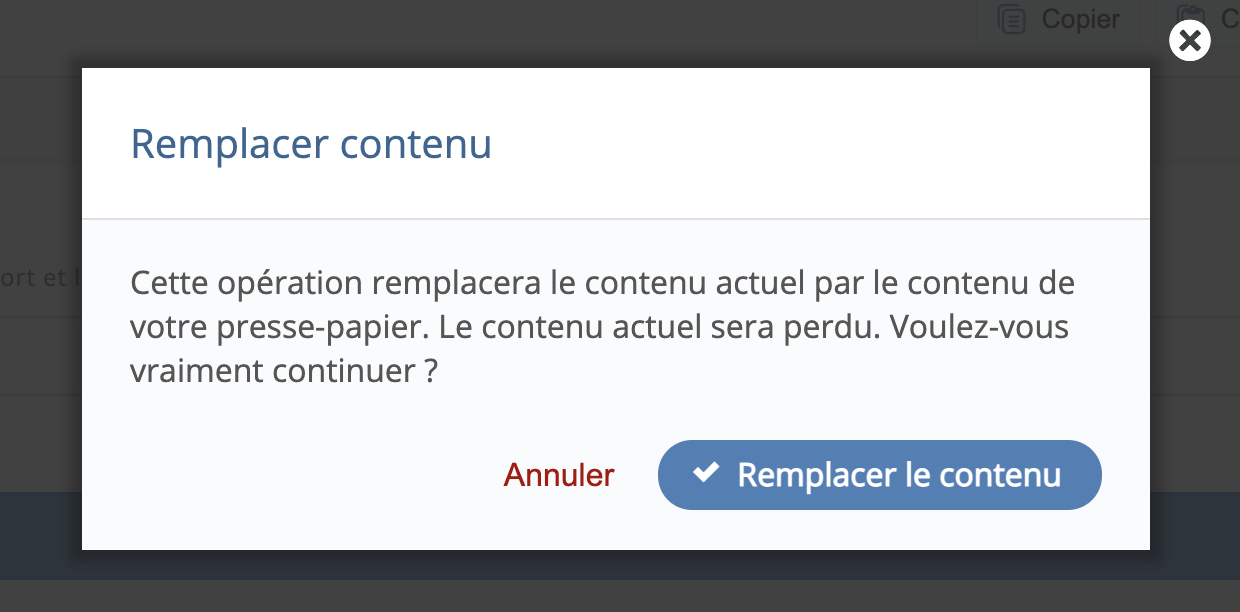Click empty dialog space left of Annuler

[300, 475]
